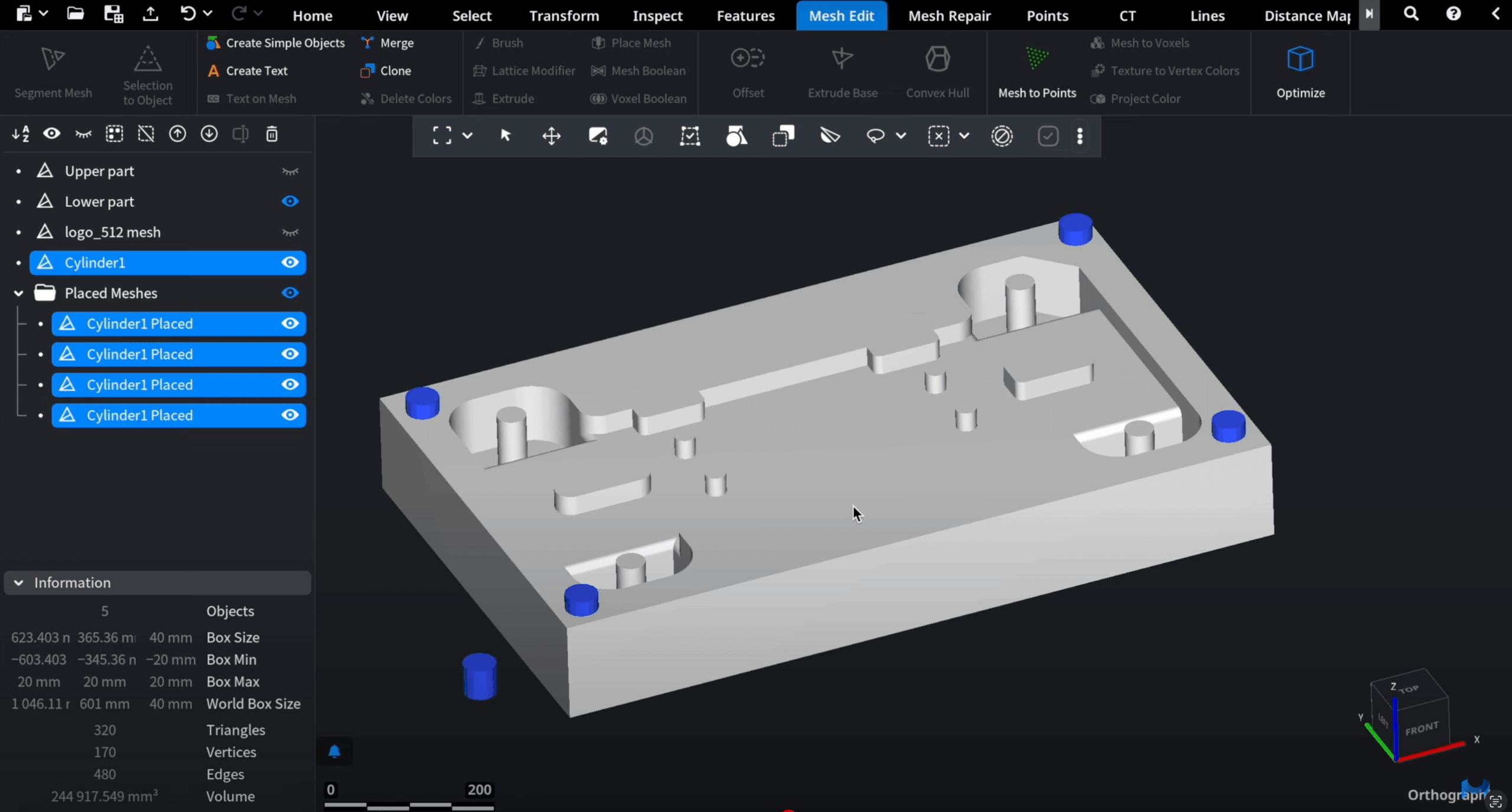Click the save file icon
Image resolution: width=1512 pixels, height=812 pixels.
[113, 14]
